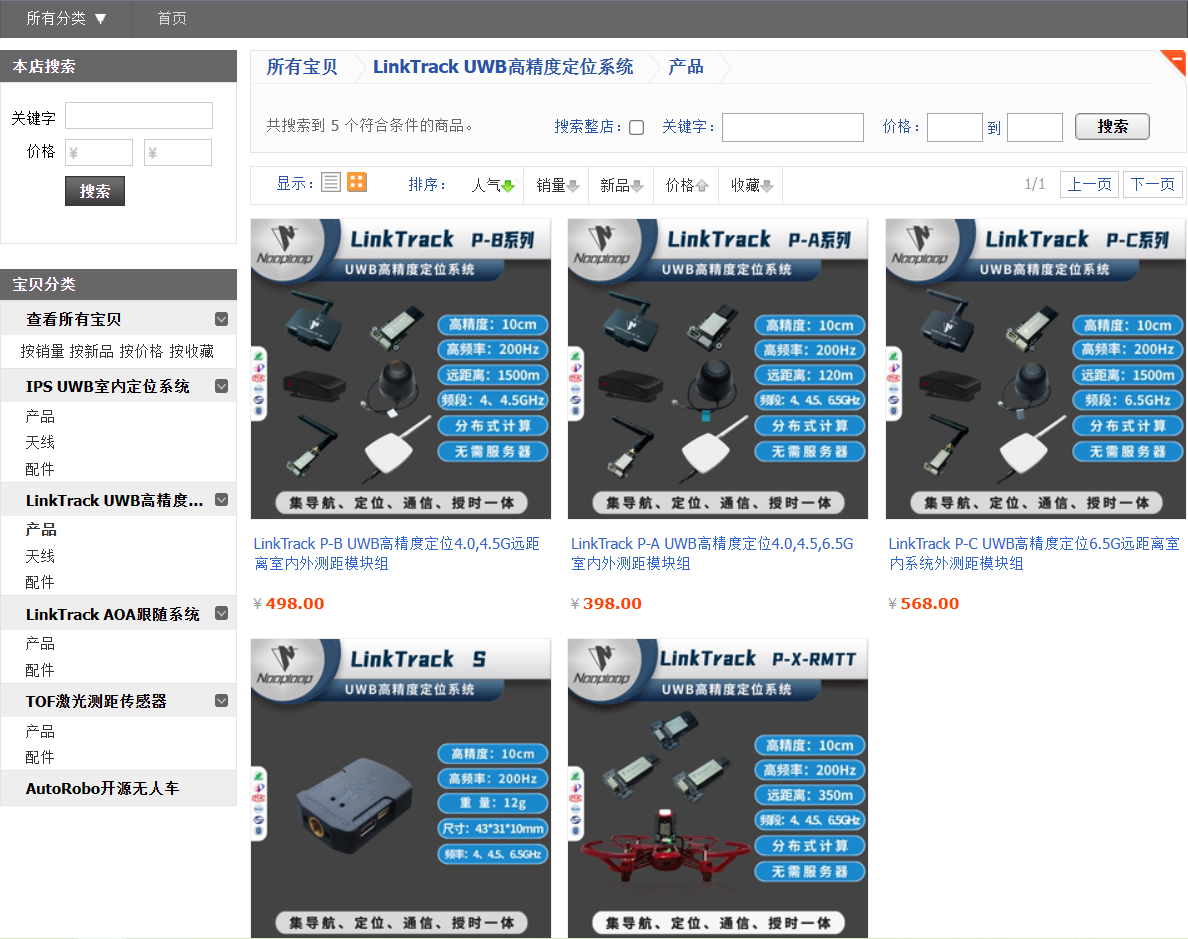This screenshot has height=939, width=1188.
Task: Open 产品 under IPS UWB室内定位系统
Action: 39,416
